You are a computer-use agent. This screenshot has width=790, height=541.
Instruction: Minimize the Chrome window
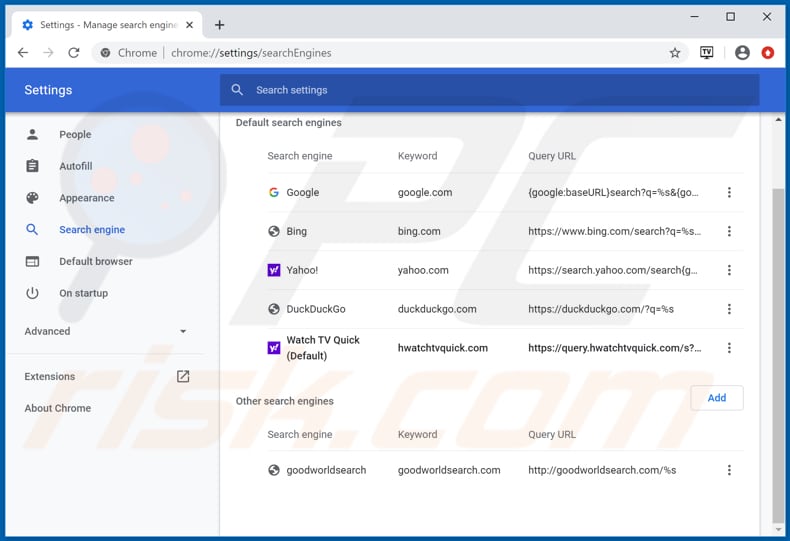coord(694,17)
